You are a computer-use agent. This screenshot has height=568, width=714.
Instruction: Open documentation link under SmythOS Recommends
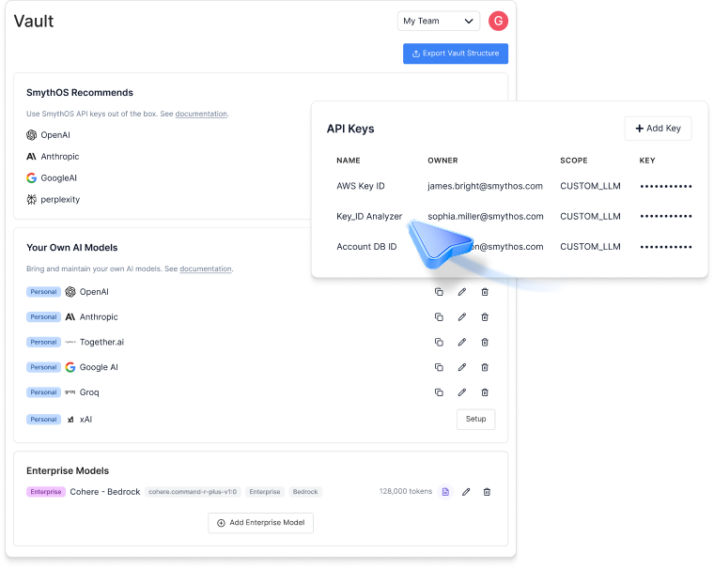[201, 114]
